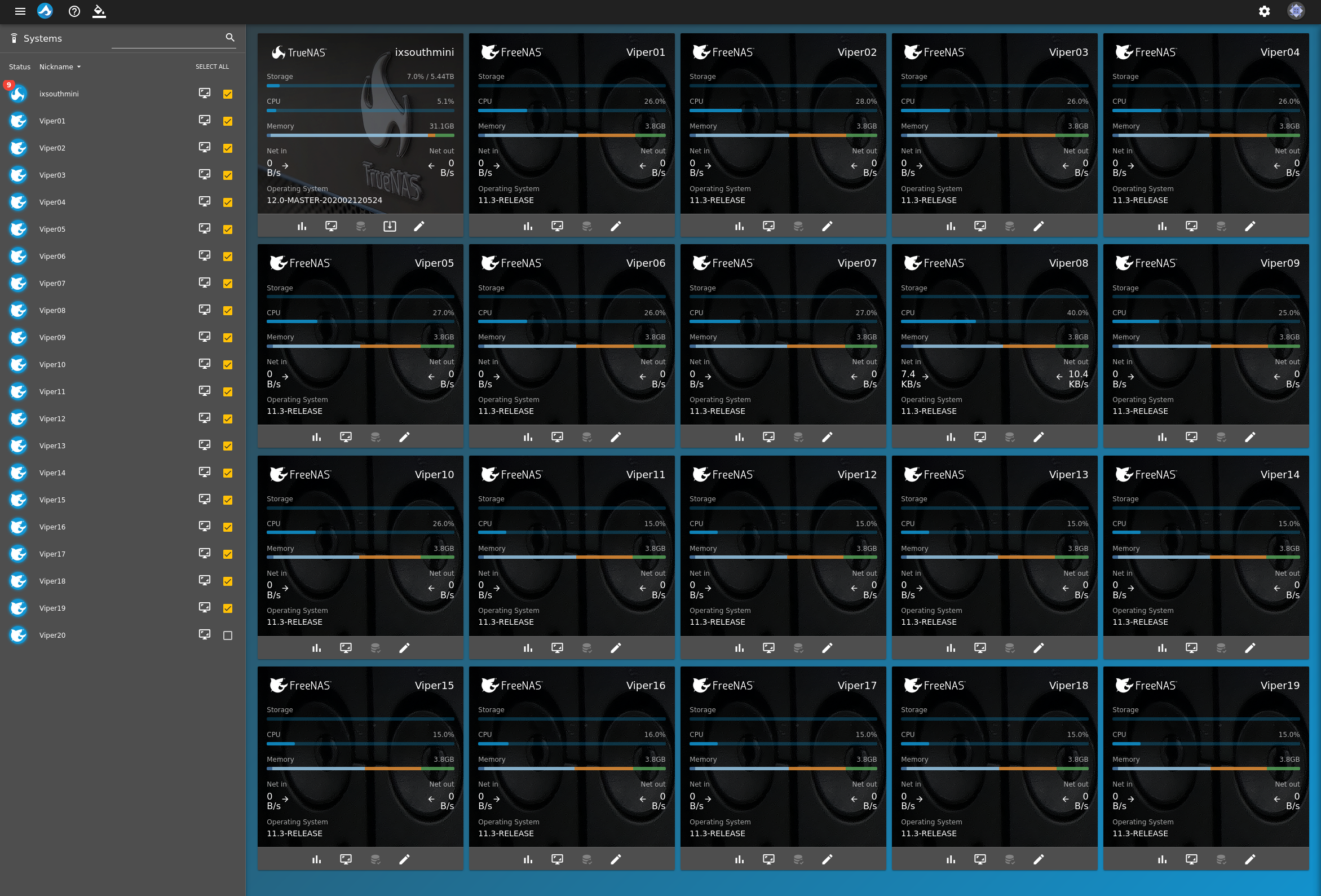The width and height of the screenshot is (1321, 896).
Task: Open reports chart icon on Viper18 card
Action: click(x=951, y=859)
